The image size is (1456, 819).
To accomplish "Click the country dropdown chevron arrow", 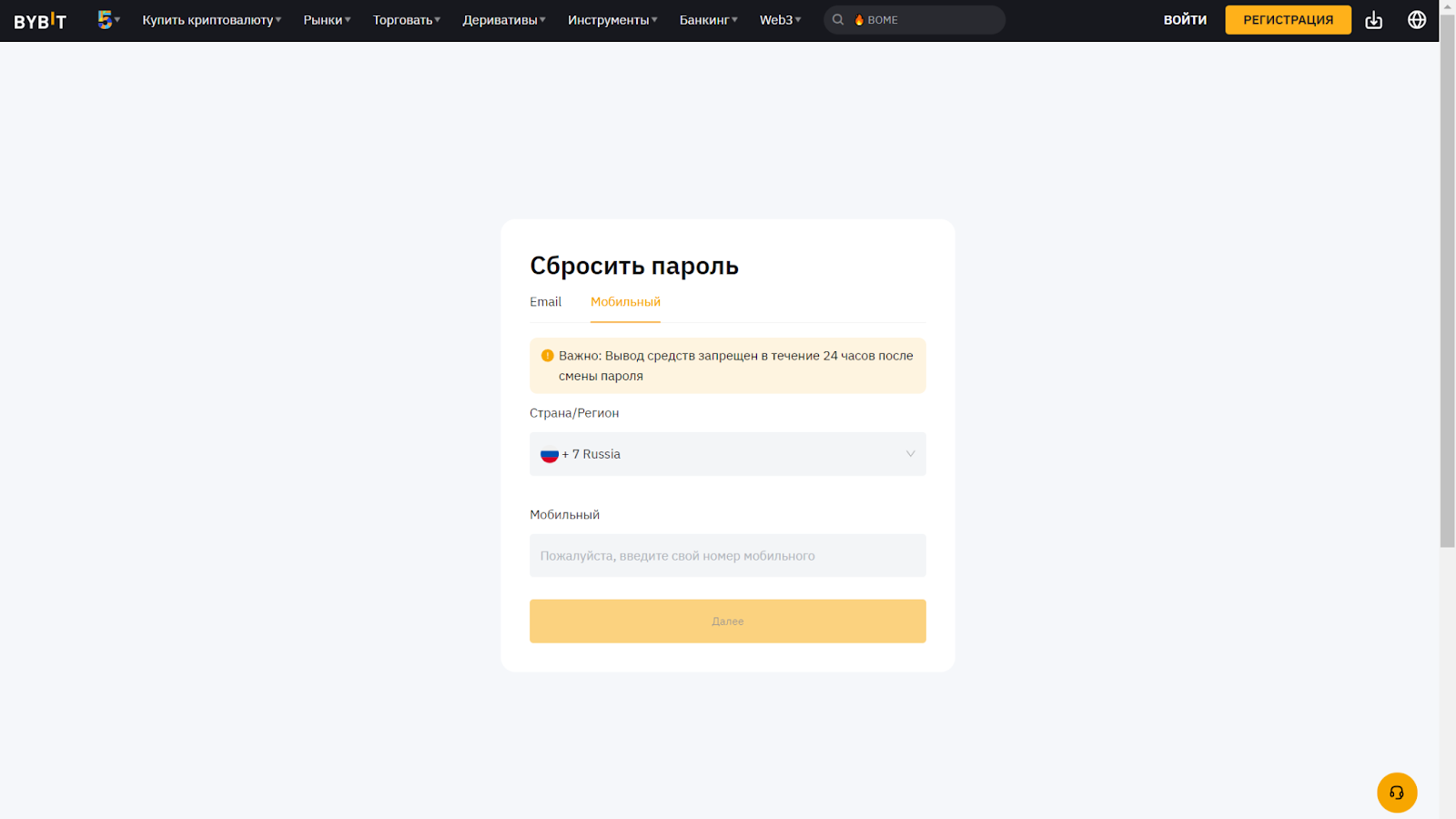I will (910, 454).
